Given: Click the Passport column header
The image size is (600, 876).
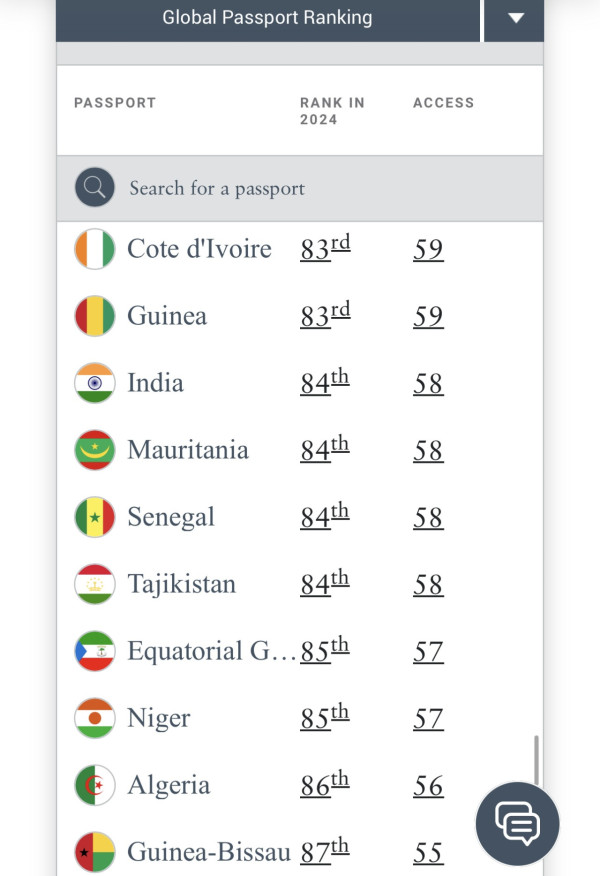Looking at the screenshot, I should pos(115,103).
